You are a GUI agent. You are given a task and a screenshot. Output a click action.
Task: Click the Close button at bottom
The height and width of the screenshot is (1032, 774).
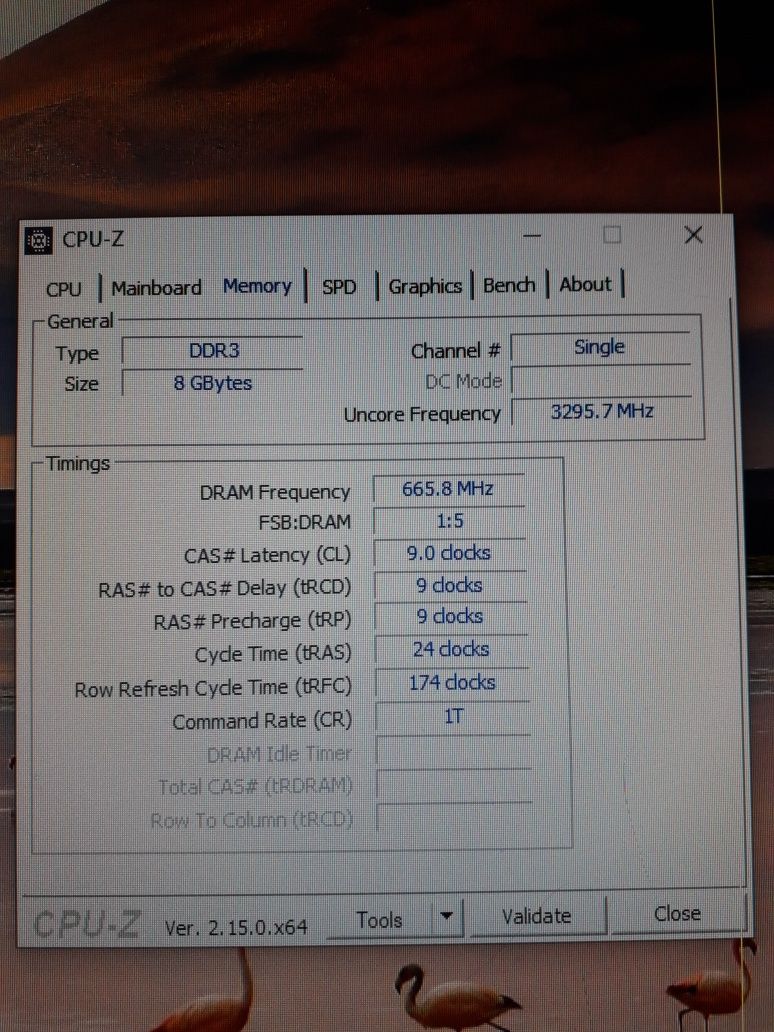pos(677,914)
